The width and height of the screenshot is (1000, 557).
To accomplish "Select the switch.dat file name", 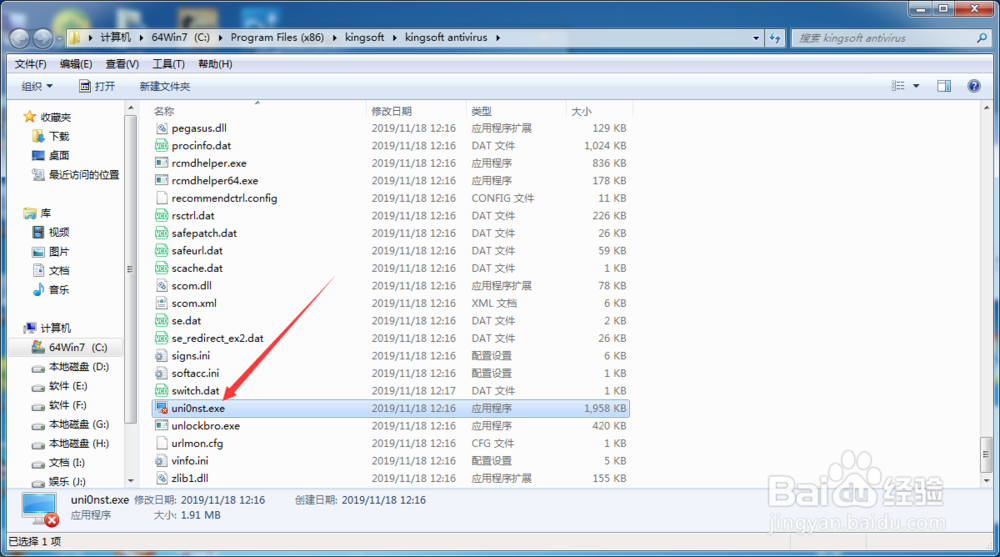I will click(195, 390).
